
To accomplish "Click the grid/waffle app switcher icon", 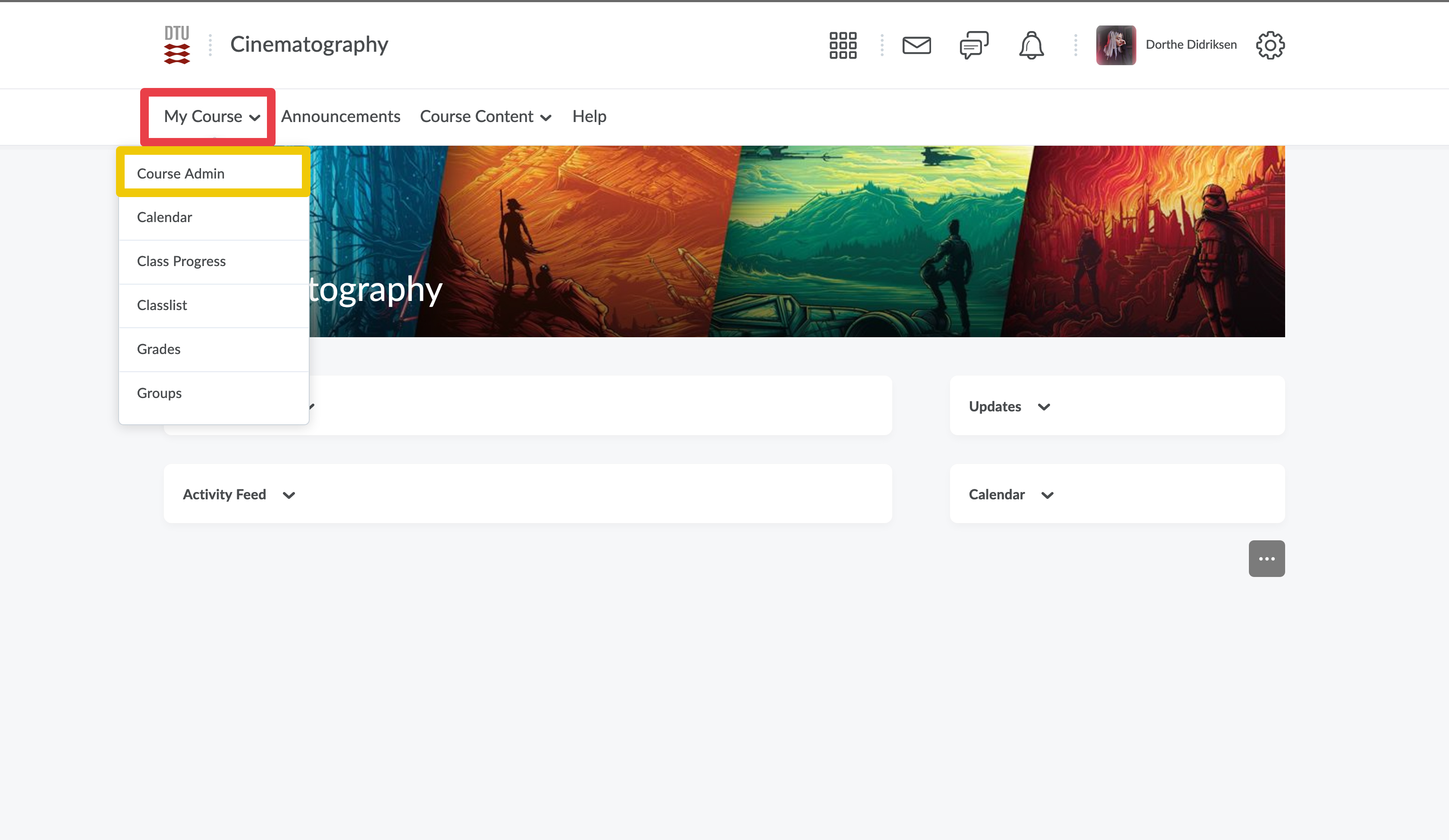I will point(843,45).
